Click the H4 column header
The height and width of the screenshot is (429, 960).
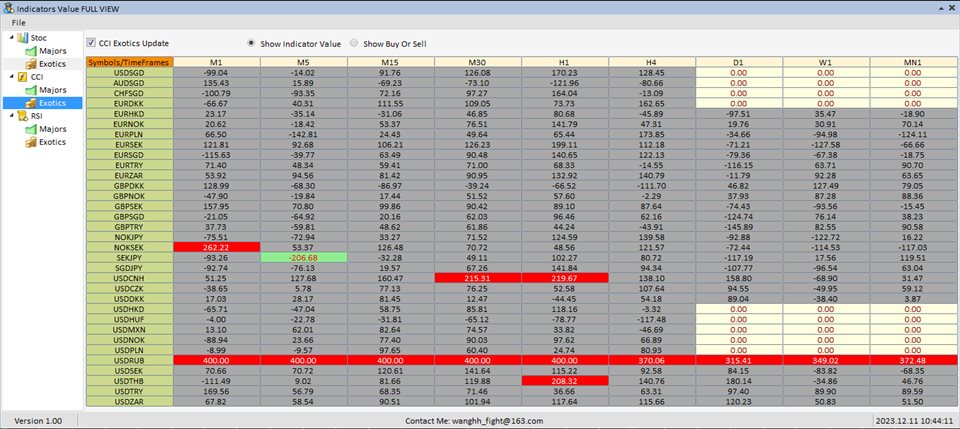[x=652, y=62]
